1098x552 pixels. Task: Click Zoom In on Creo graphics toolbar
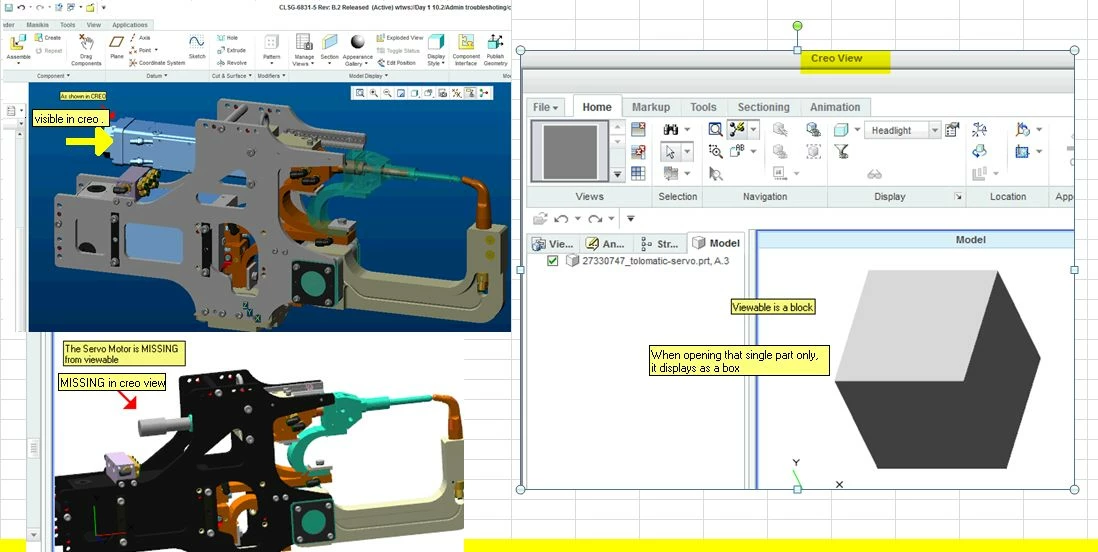coord(374,92)
